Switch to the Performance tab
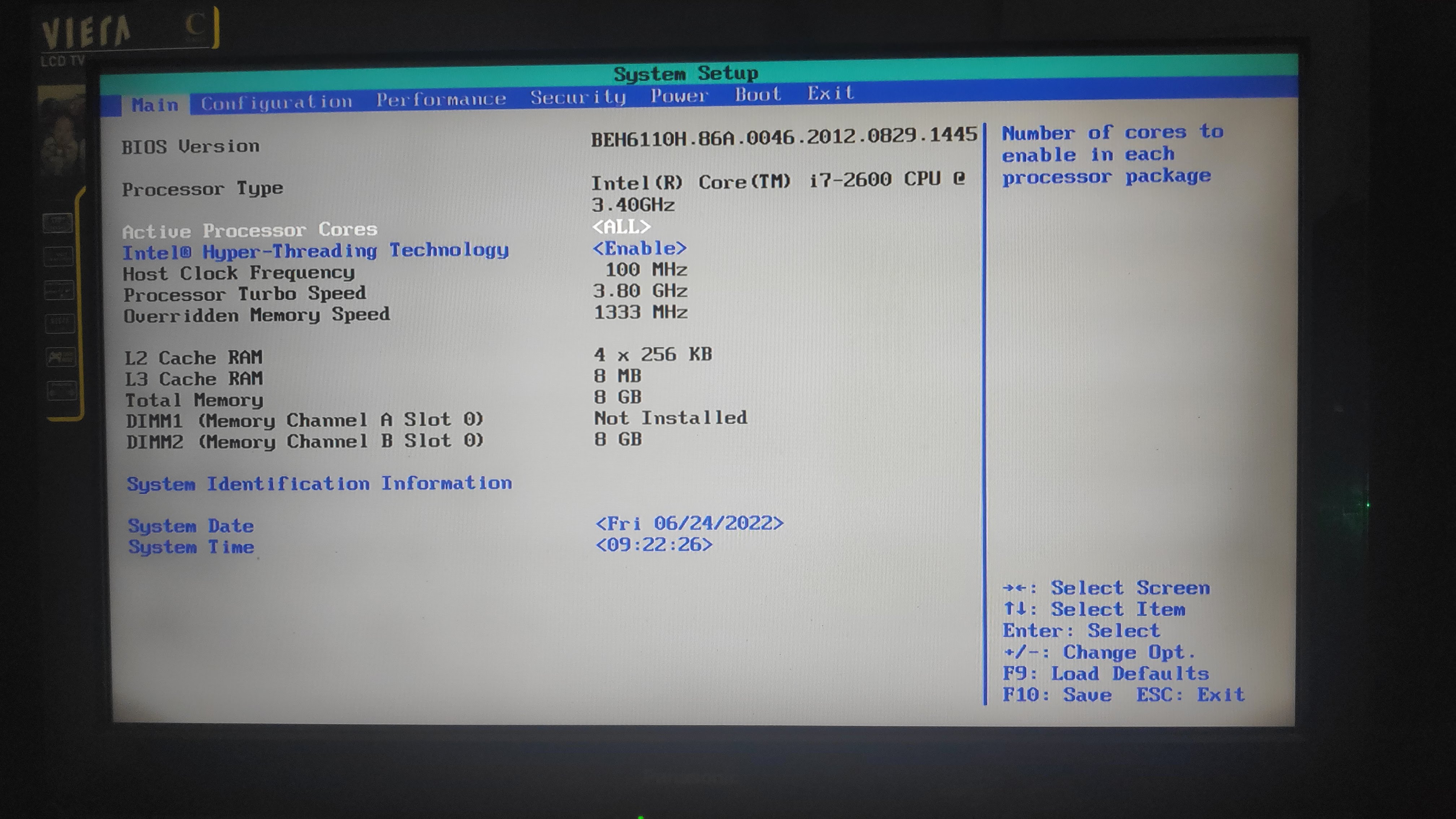Viewport: 1456px width, 819px height. click(x=441, y=99)
